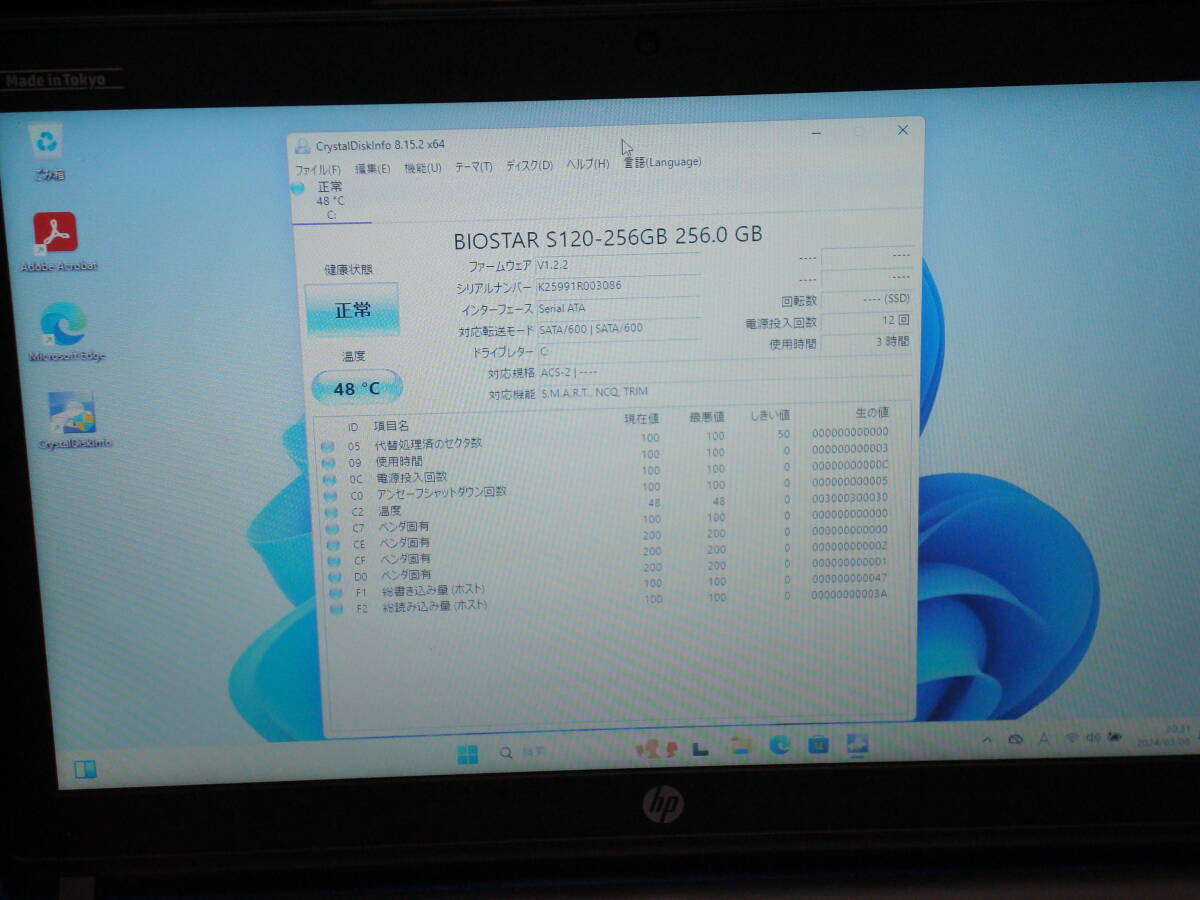Select SMART row 05 代替処理済のセクタ数

(x=604, y=439)
